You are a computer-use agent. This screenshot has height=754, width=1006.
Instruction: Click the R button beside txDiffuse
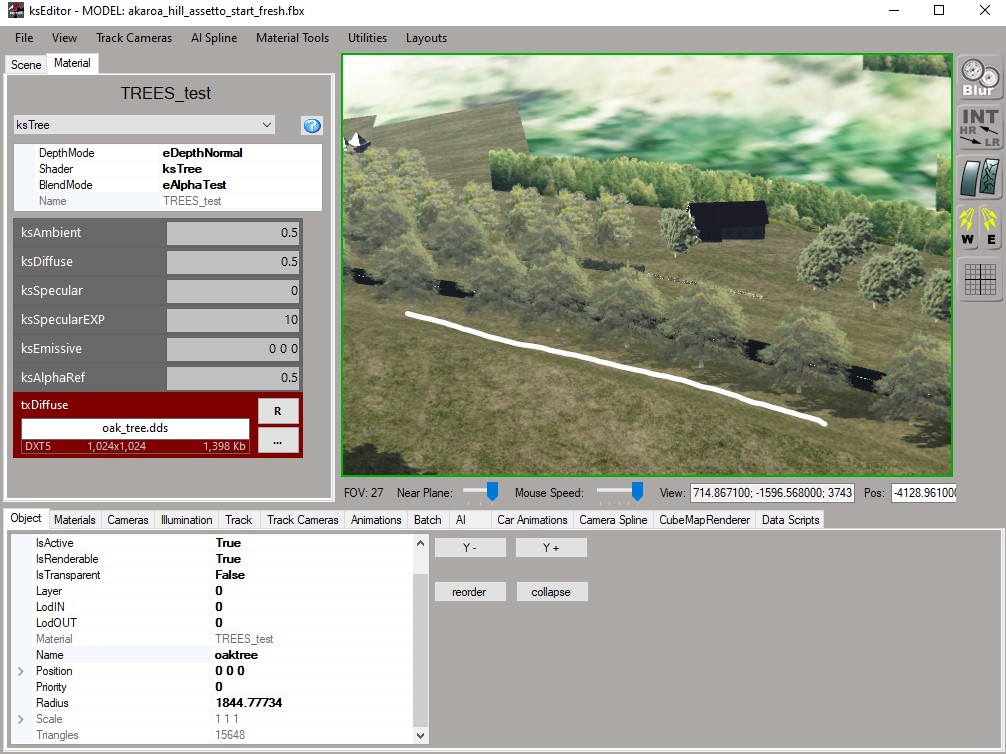[x=278, y=411]
